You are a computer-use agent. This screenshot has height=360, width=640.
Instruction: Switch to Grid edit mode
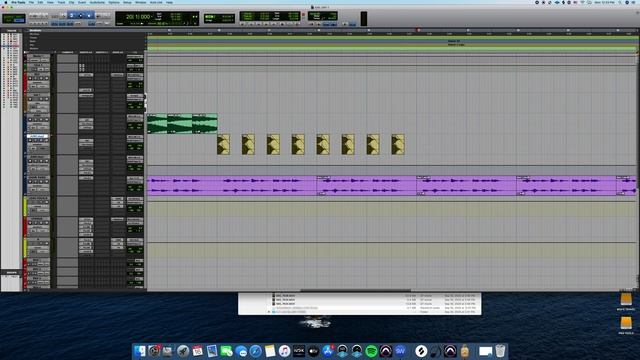[19, 20]
